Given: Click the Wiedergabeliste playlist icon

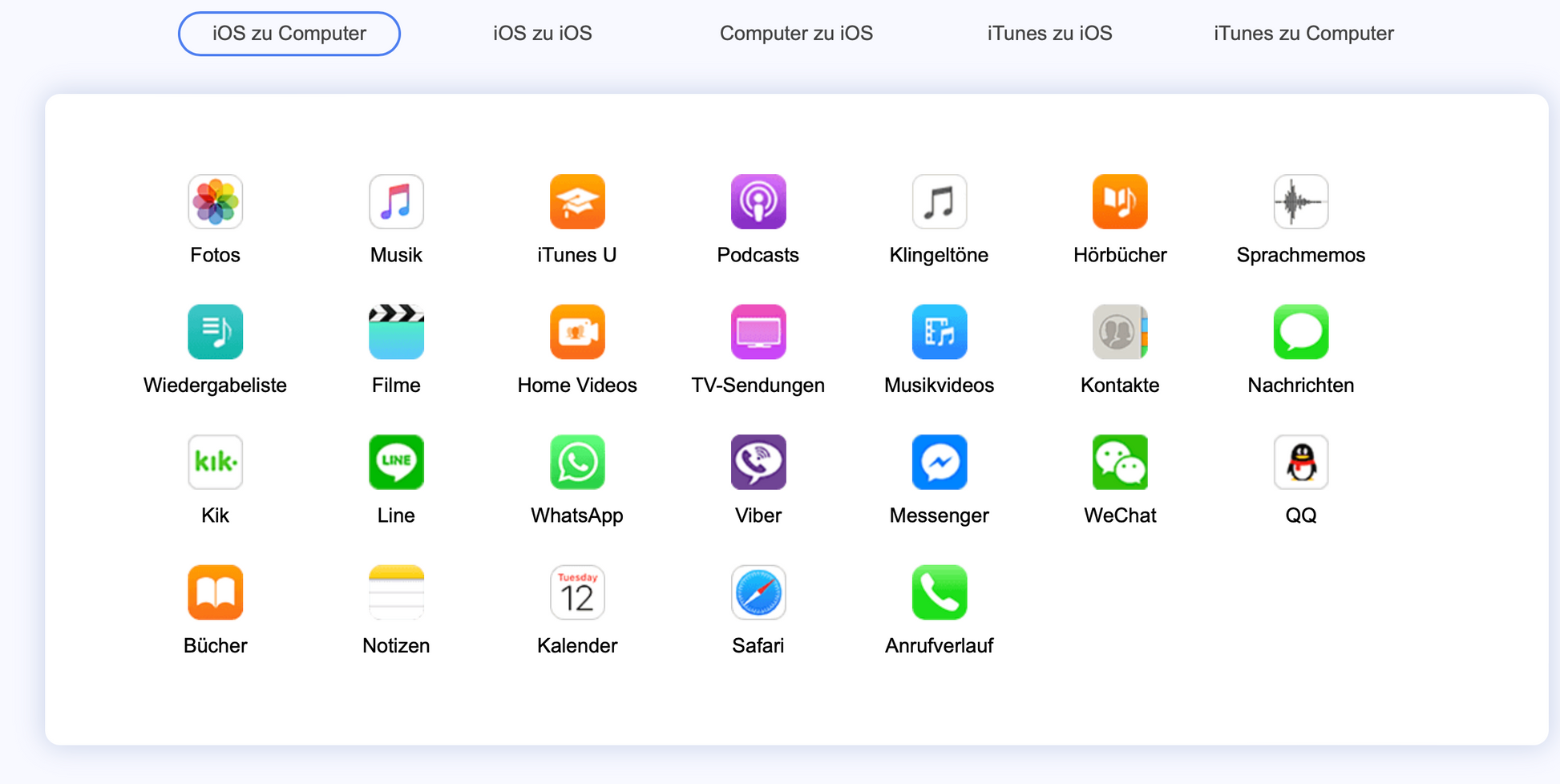Looking at the screenshot, I should tap(215, 332).
